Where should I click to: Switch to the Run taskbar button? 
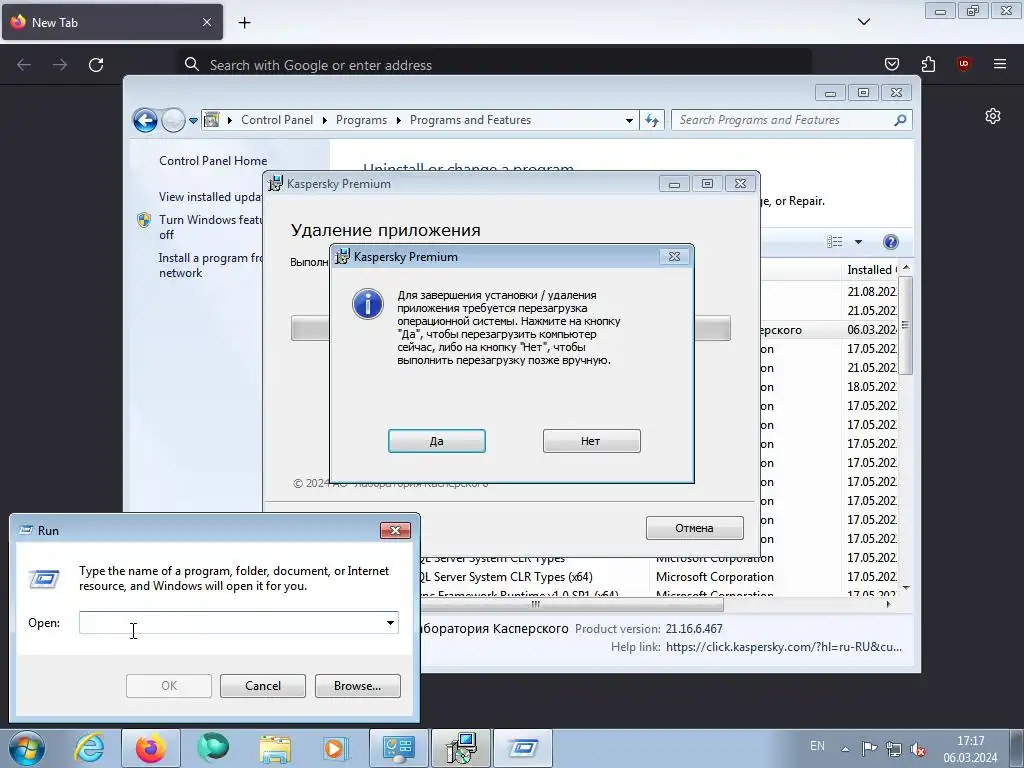(522, 748)
